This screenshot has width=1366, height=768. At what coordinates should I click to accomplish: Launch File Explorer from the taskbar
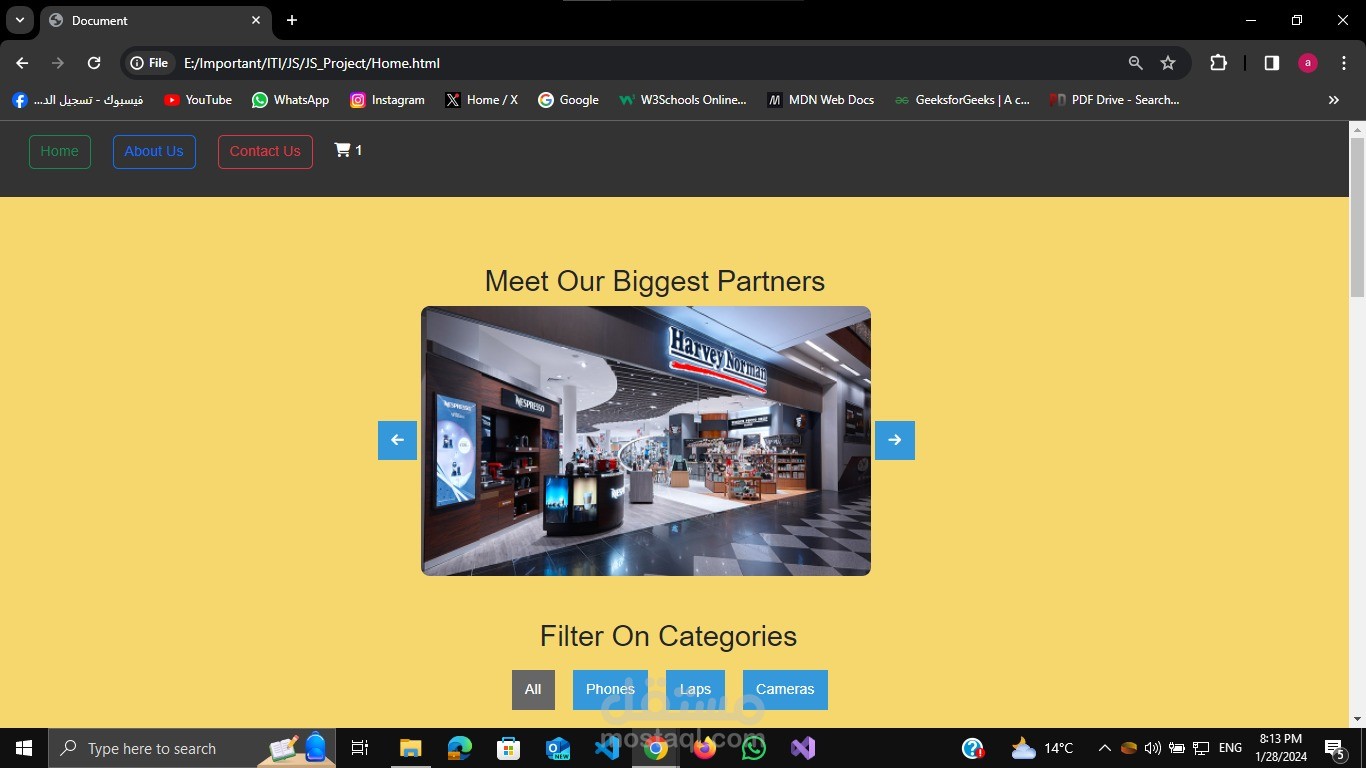(x=411, y=748)
